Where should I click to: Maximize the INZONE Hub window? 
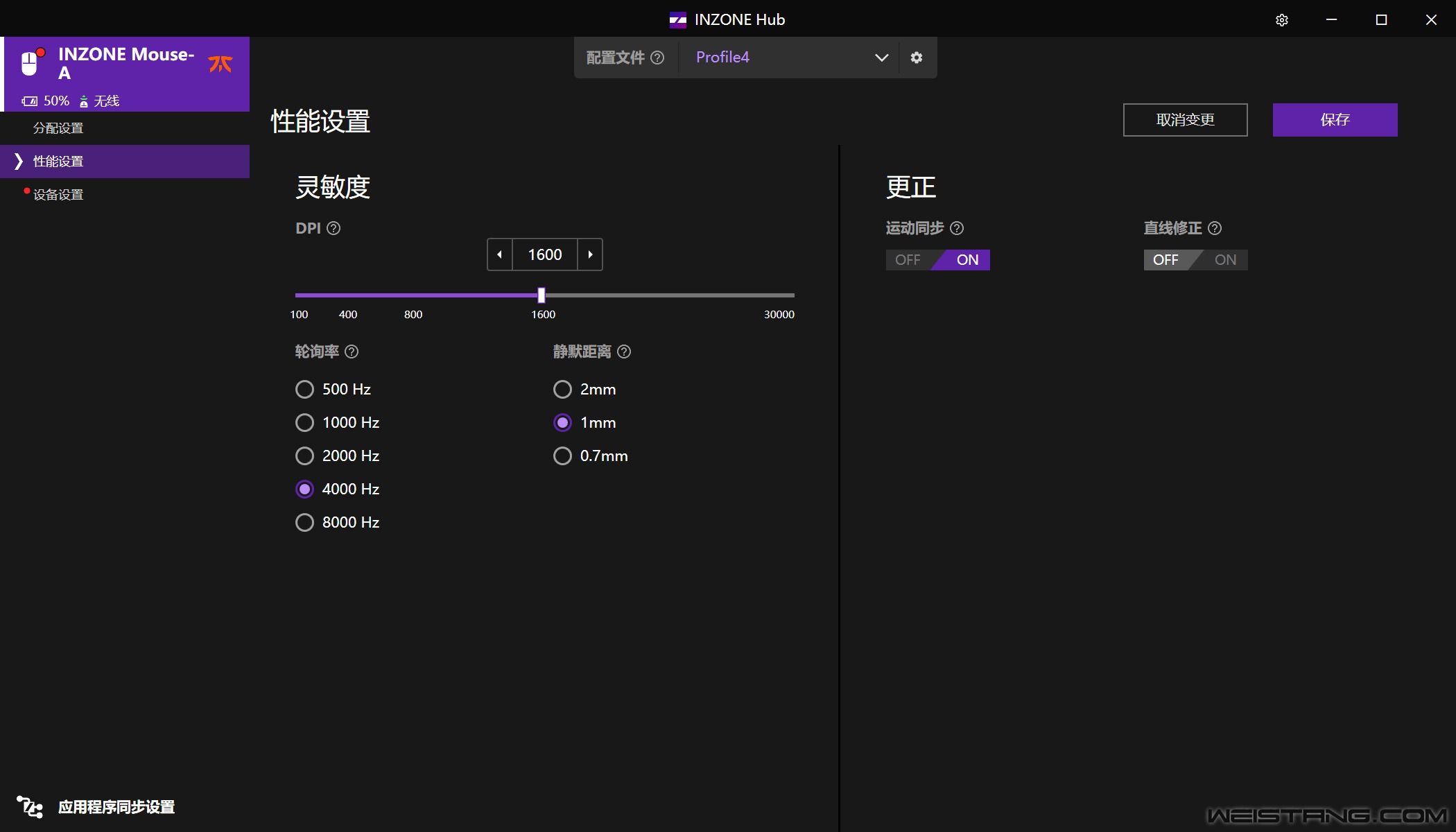click(1381, 19)
